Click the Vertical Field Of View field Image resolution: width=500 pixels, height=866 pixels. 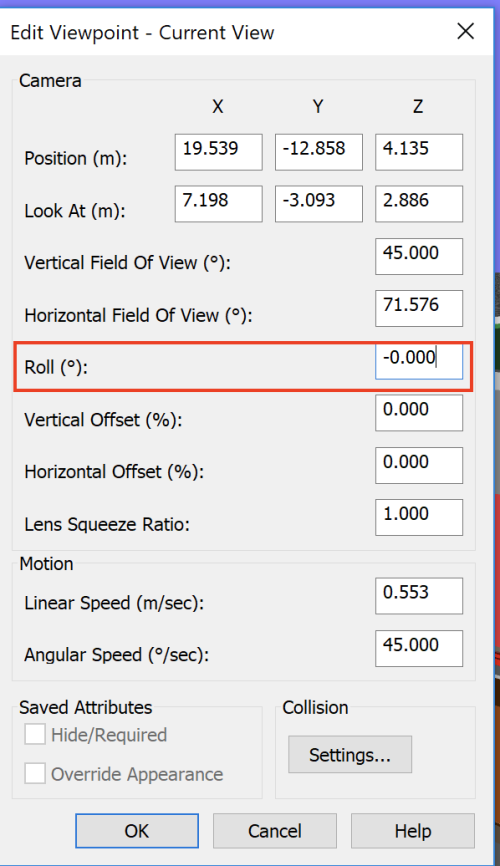pos(419,256)
